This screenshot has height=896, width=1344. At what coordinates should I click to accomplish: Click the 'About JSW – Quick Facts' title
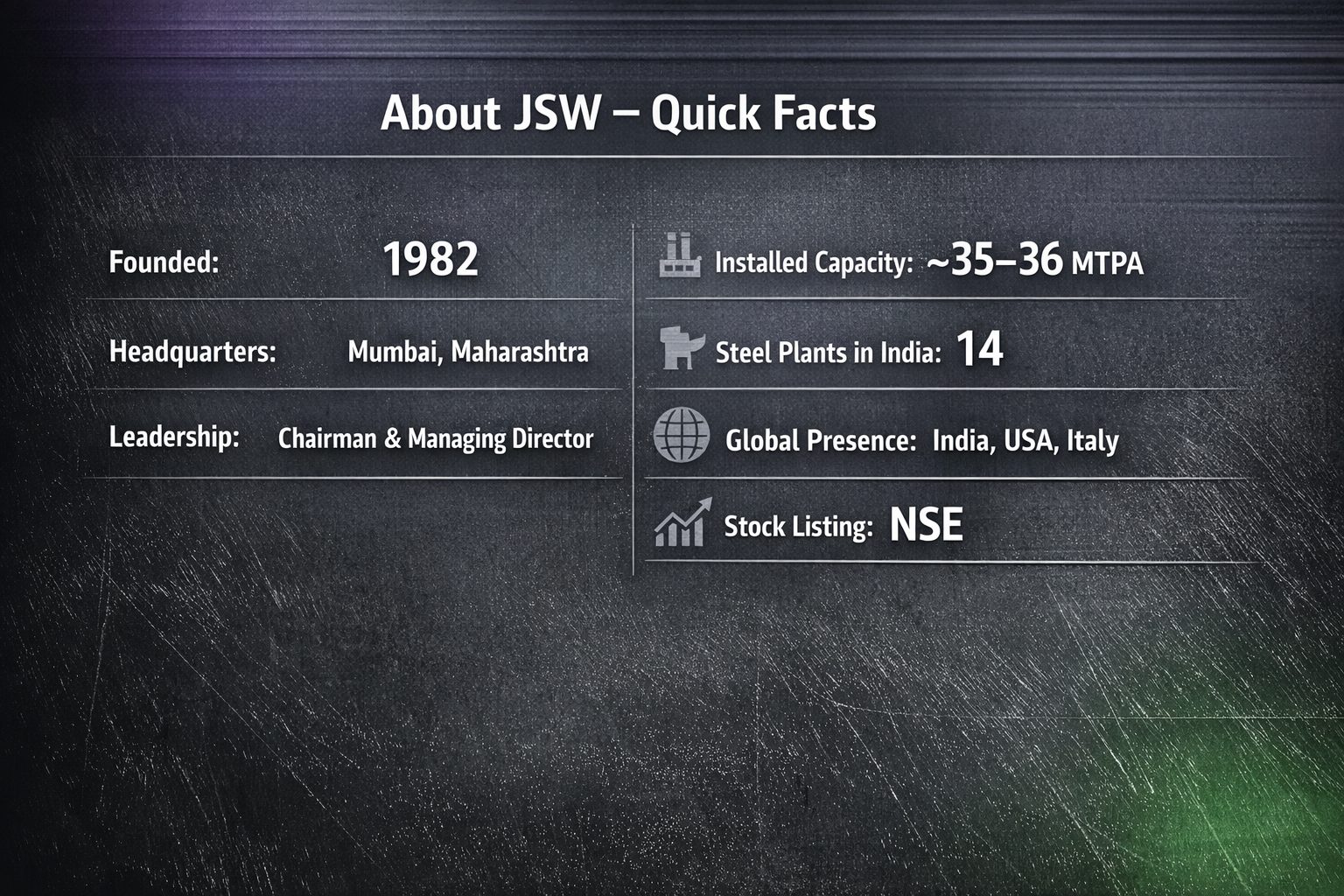click(627, 114)
